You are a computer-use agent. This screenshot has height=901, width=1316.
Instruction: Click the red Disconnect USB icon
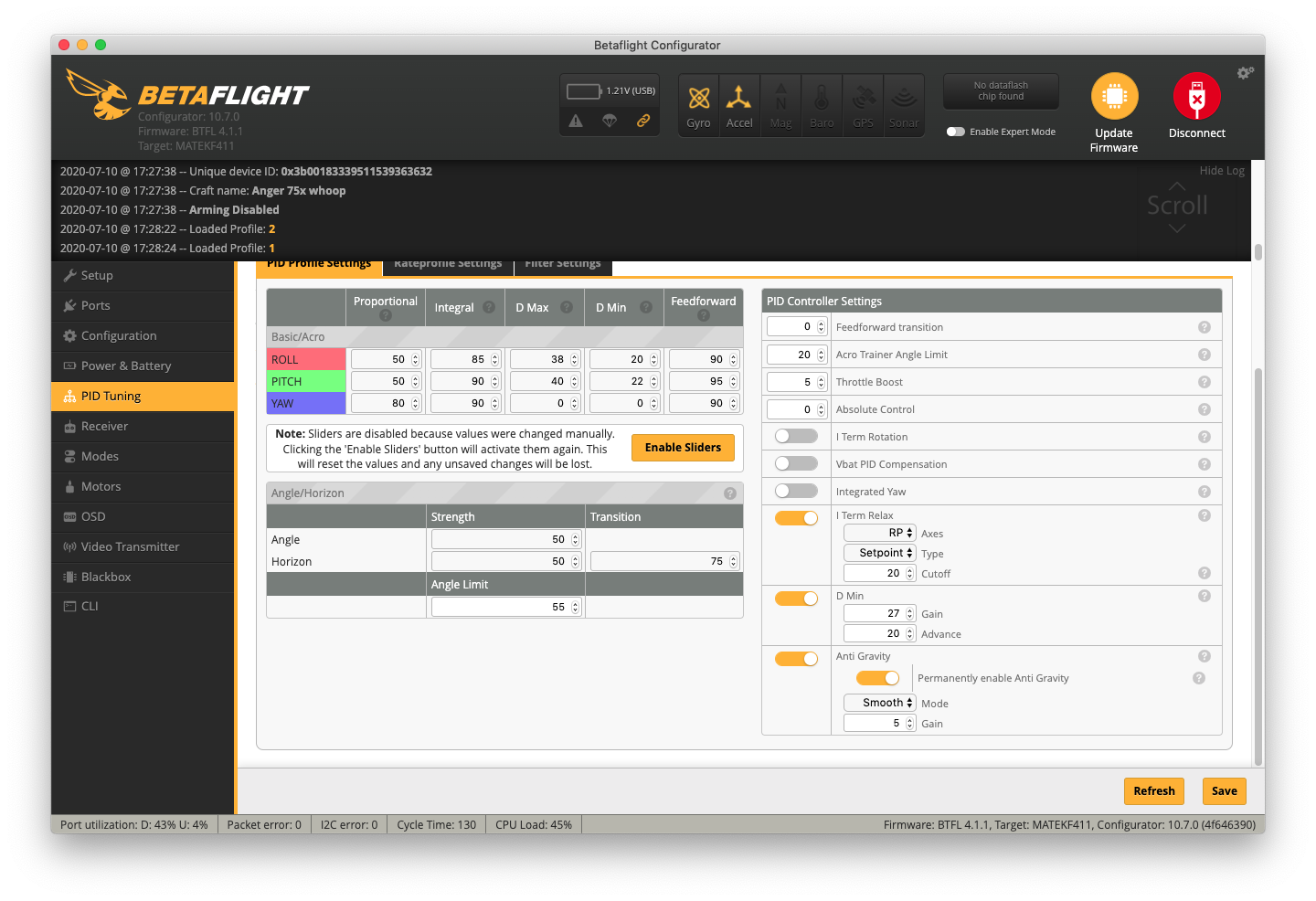click(1197, 96)
